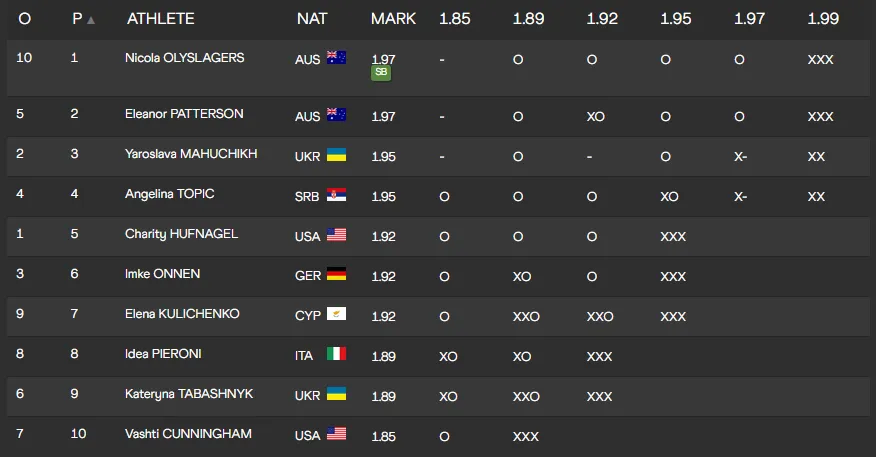
Task: Click green SB badge under Olyslagers' mark
Action: [380, 72]
